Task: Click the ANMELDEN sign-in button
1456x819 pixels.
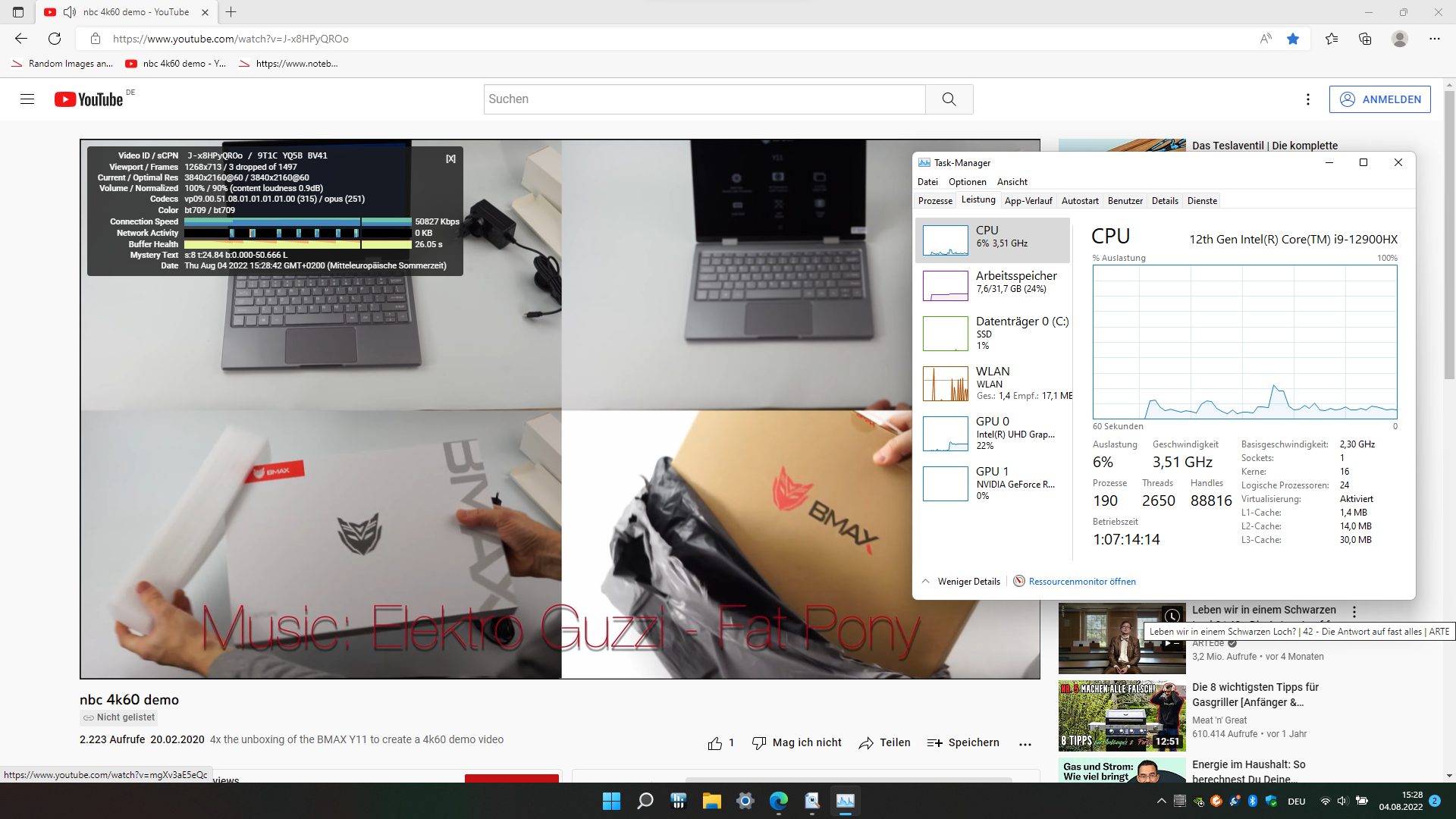Action: (1379, 99)
